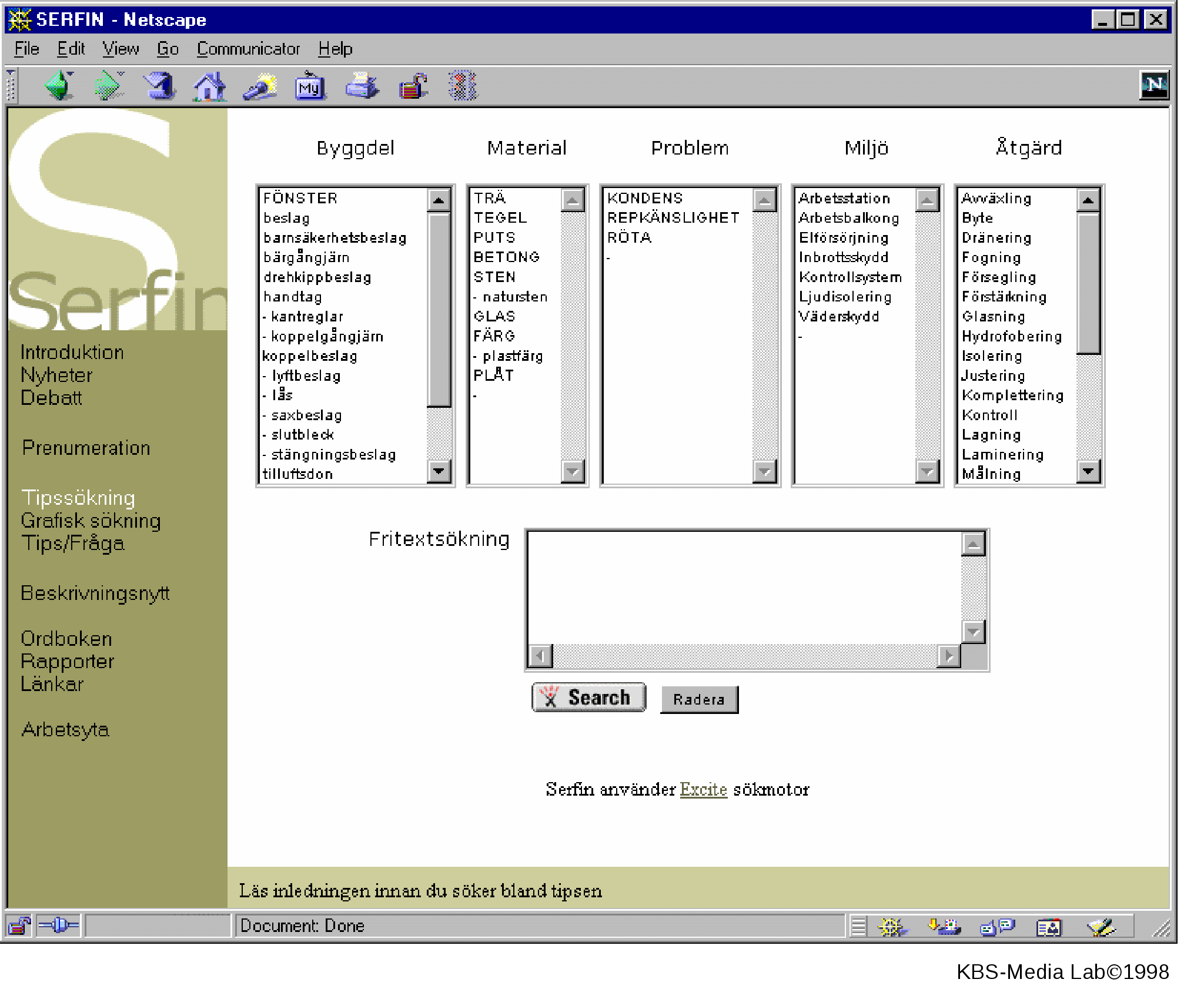Open Debatt in the sidebar

[51, 398]
